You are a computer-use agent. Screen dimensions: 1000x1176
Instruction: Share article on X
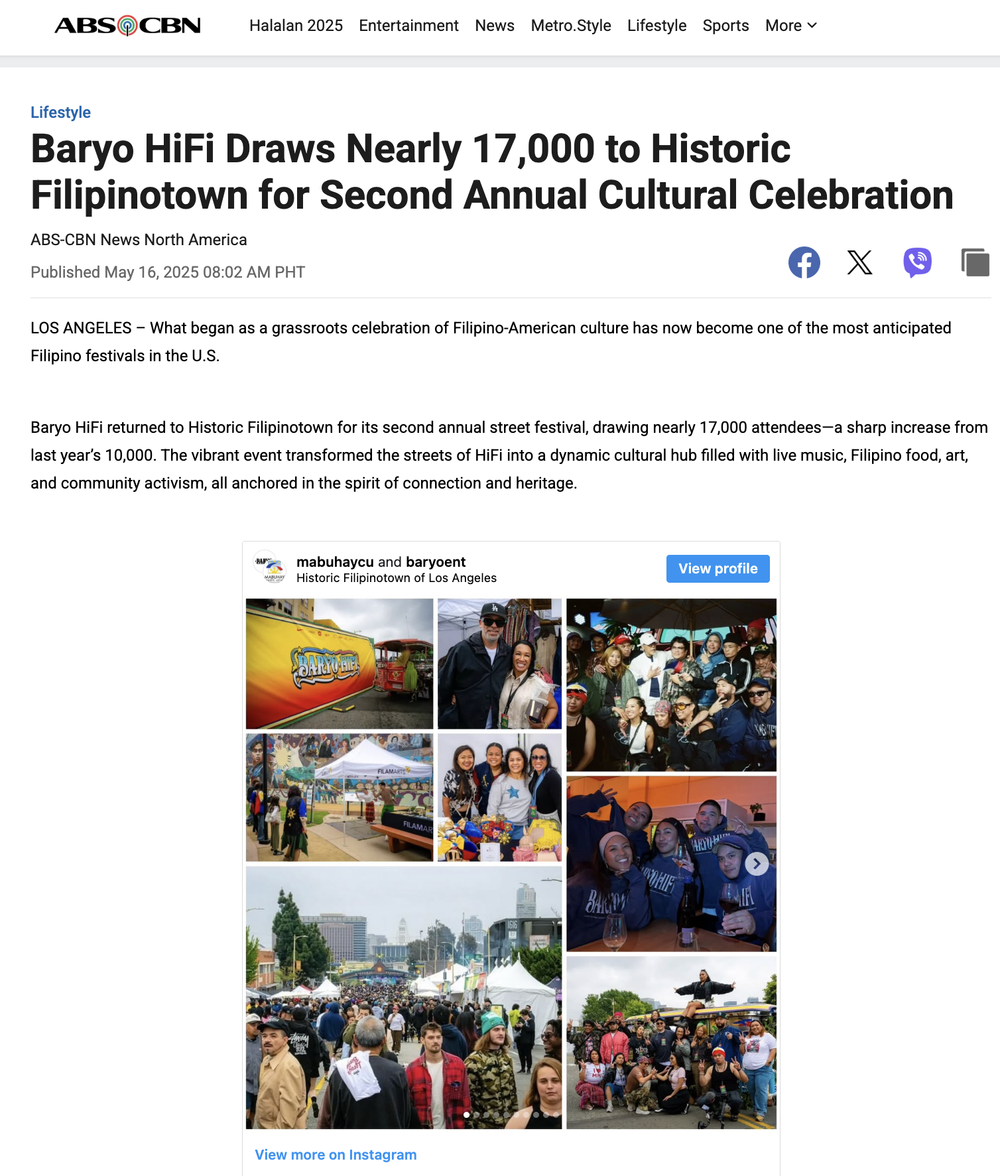click(860, 262)
